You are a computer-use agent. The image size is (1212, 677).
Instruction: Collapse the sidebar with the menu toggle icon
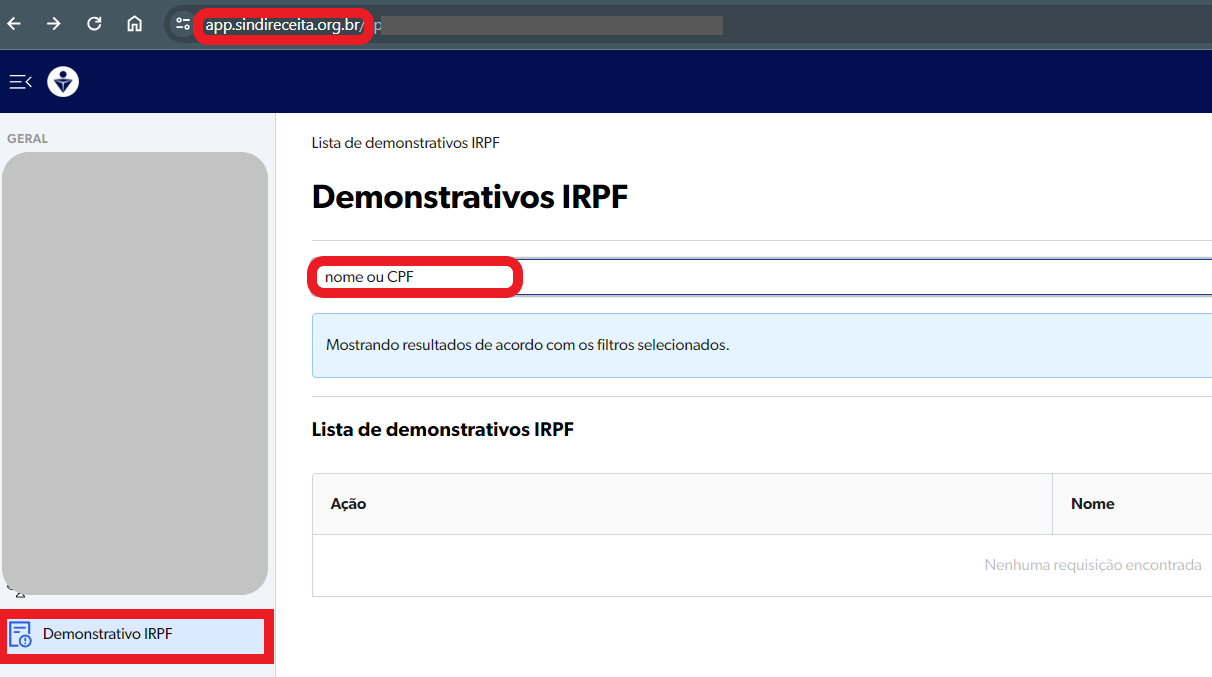point(20,82)
